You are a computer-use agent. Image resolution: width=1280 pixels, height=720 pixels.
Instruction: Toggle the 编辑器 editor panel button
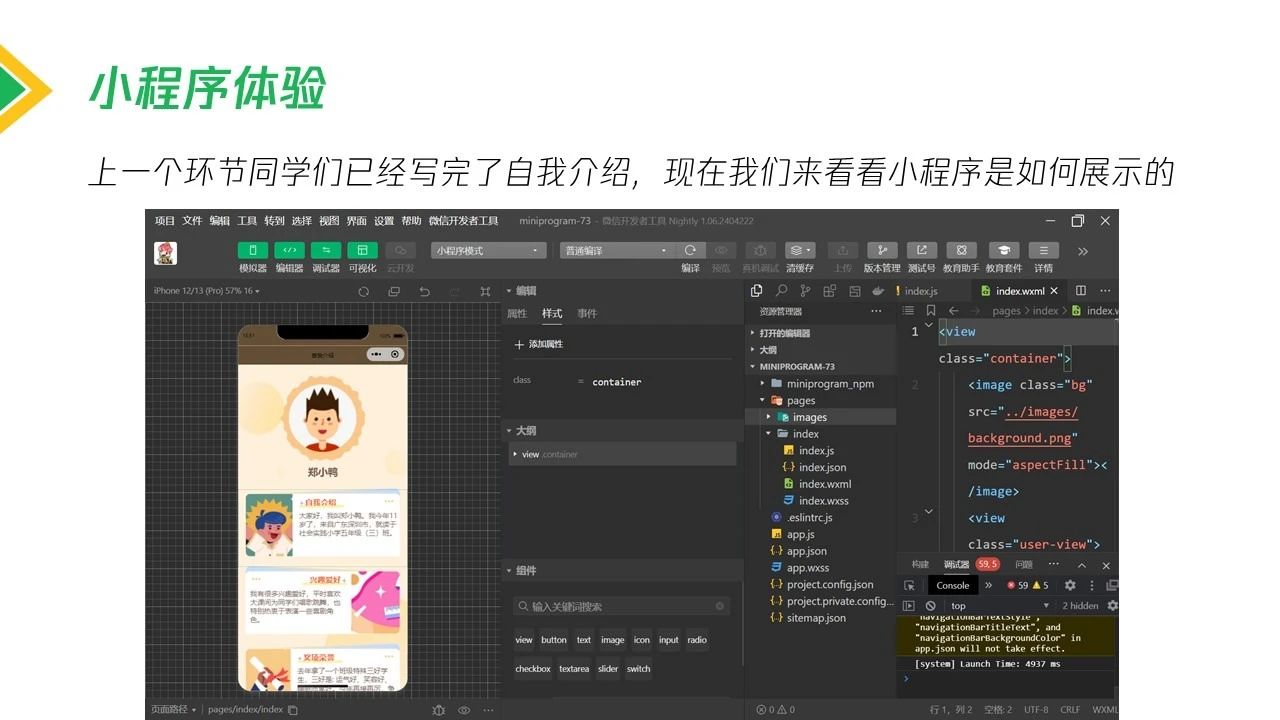click(x=289, y=250)
